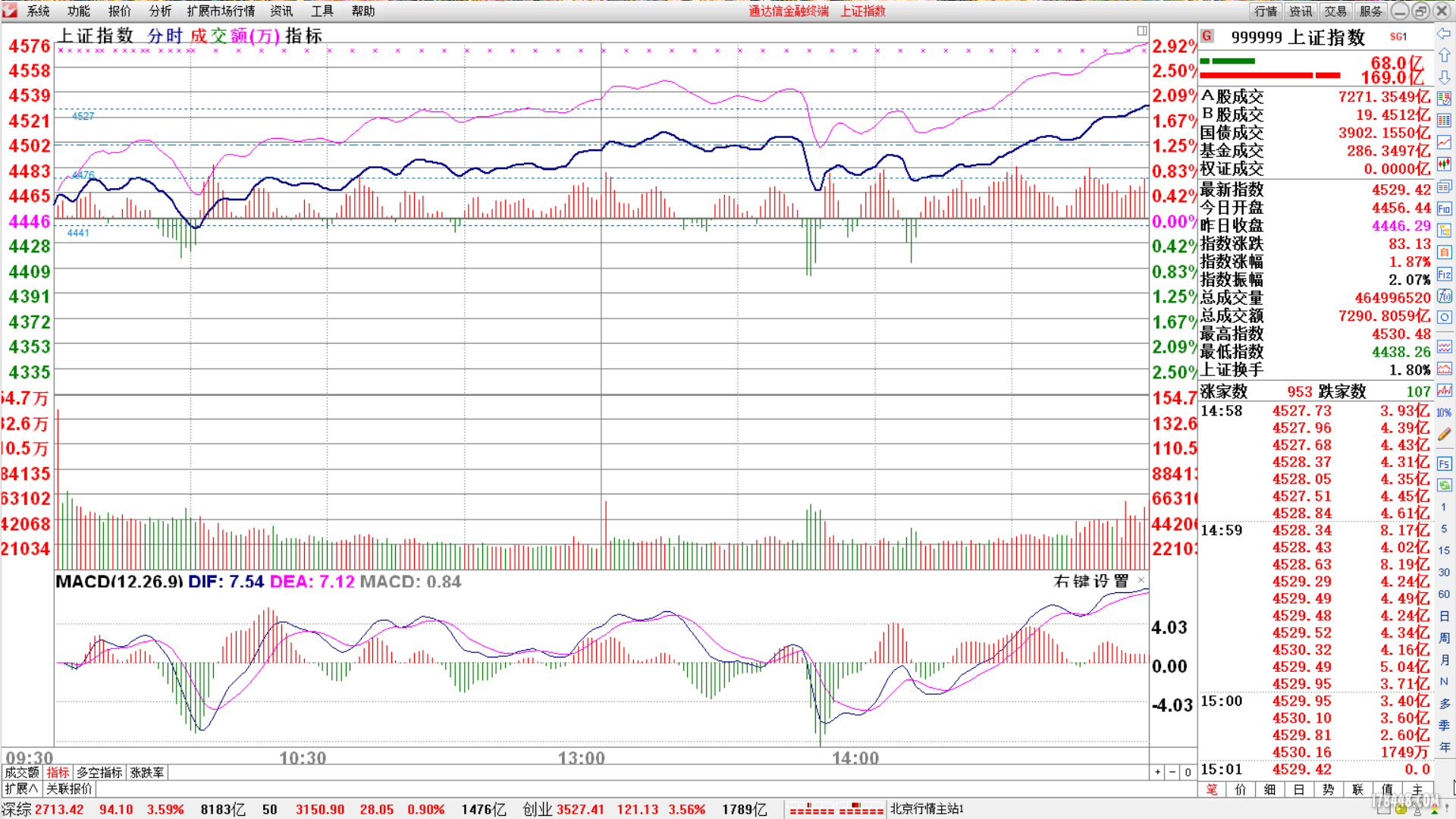Open the candlestick K-line chart icon
The image size is (1456, 819).
[1444, 164]
